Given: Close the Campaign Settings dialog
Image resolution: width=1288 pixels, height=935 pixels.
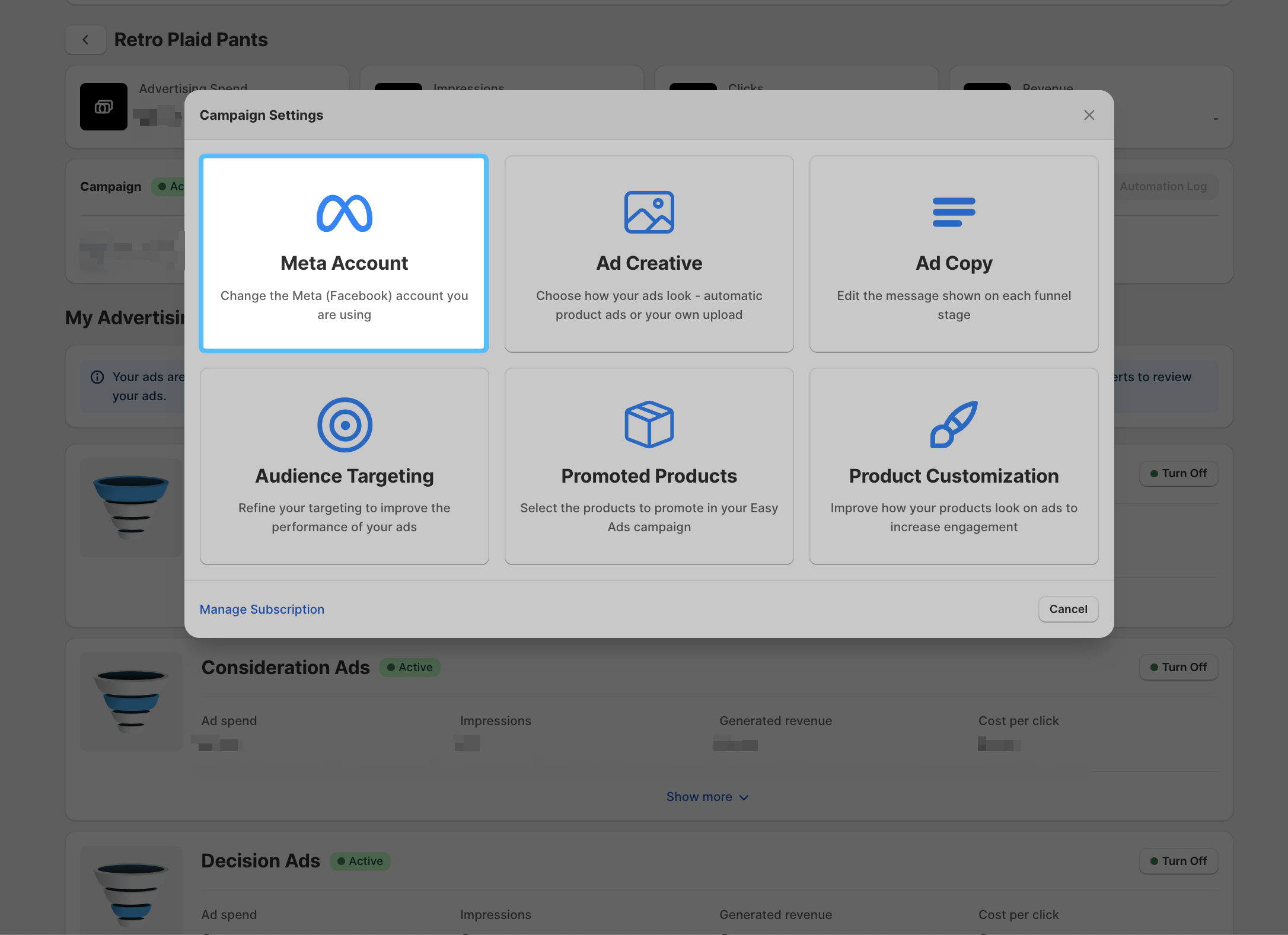Looking at the screenshot, I should (x=1089, y=115).
